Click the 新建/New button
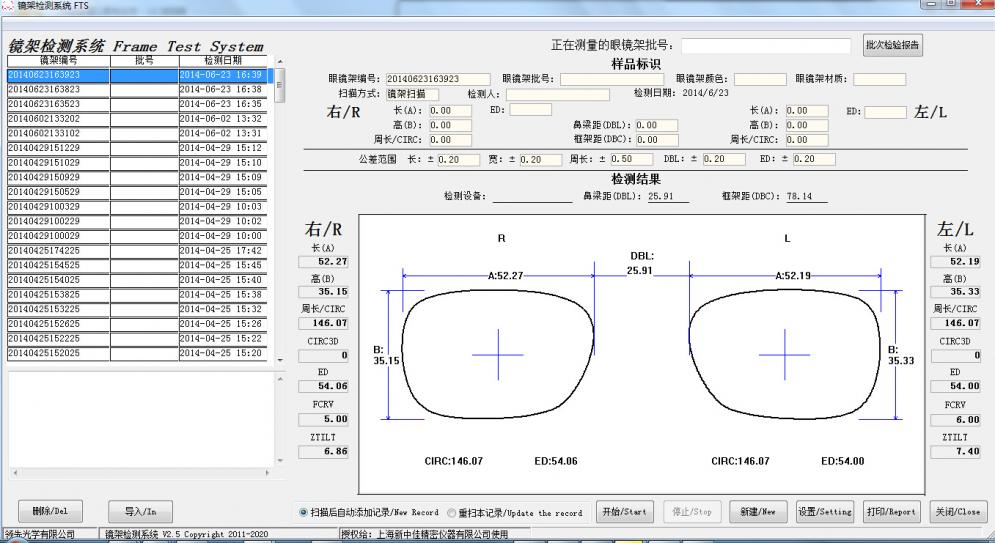The image size is (995, 543). (758, 511)
